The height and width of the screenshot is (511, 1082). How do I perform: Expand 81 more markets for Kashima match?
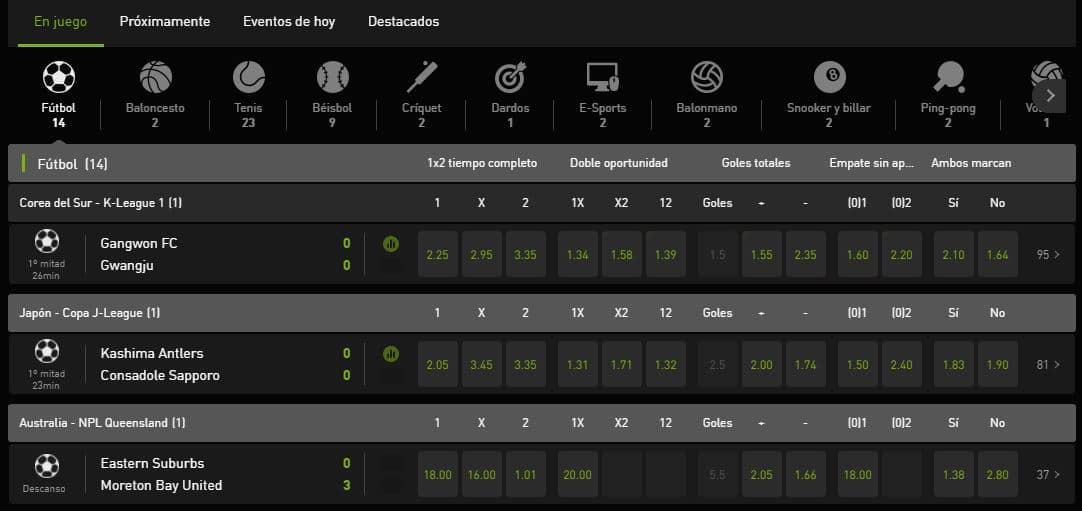[1048, 364]
